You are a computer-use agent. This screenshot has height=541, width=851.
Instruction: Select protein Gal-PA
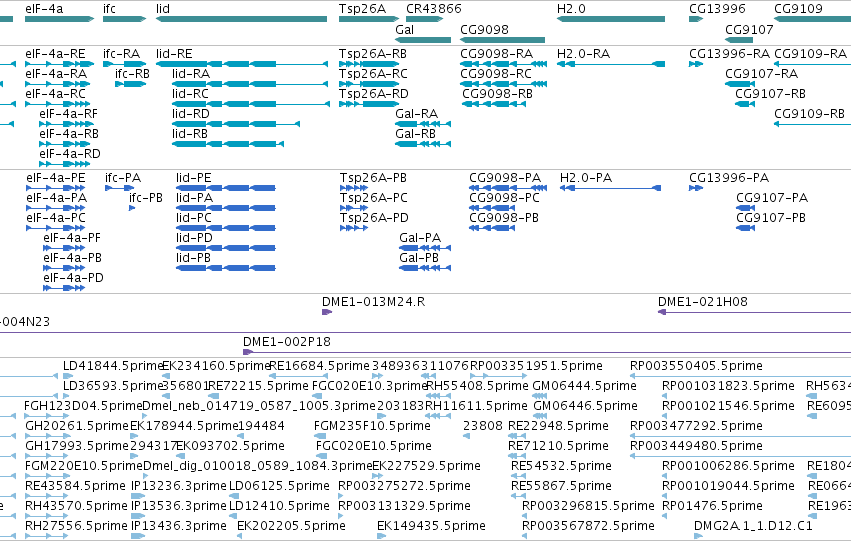[x=420, y=238]
